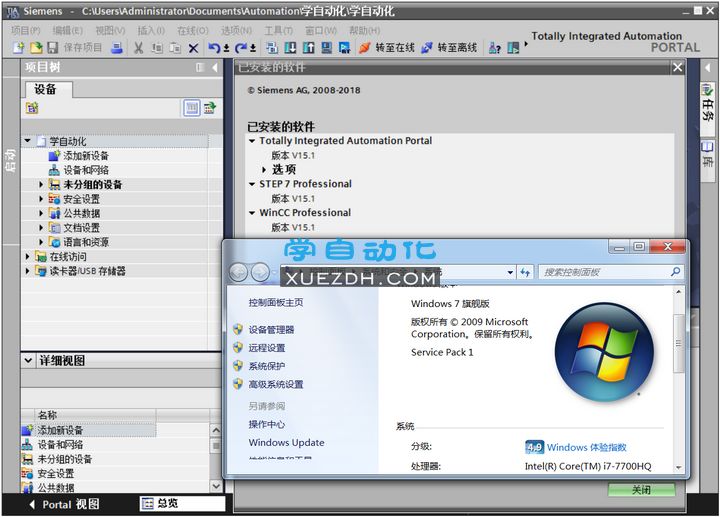Click the Copy toolbar icon

point(157,47)
